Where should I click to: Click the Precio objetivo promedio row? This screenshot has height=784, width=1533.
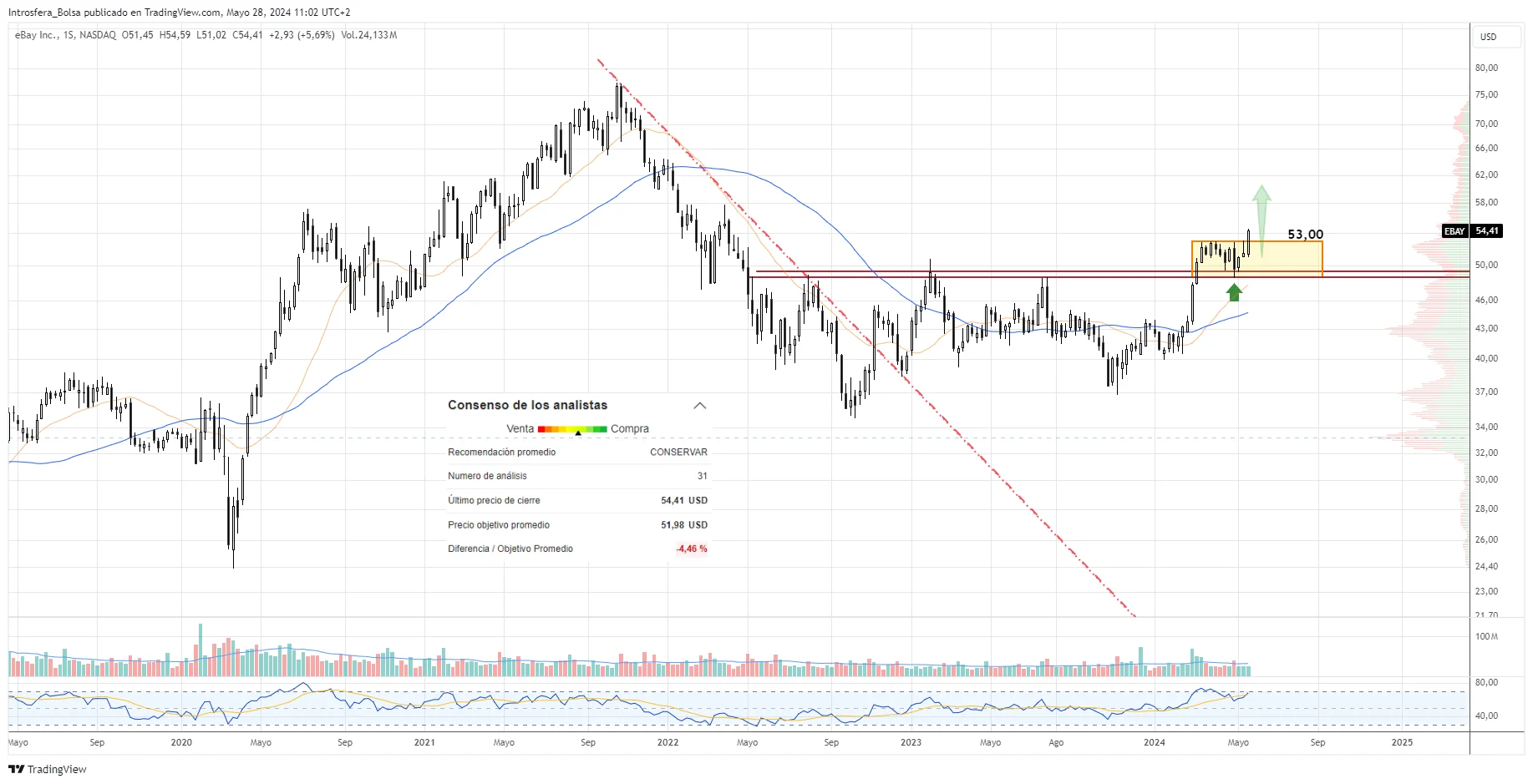pyautogui.click(x=577, y=525)
